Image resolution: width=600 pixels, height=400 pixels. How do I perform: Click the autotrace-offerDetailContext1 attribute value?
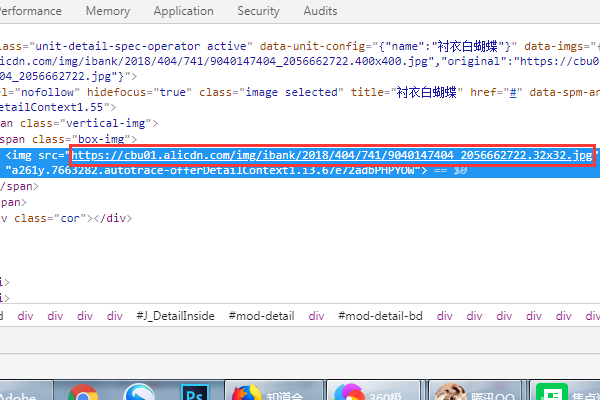(213, 170)
